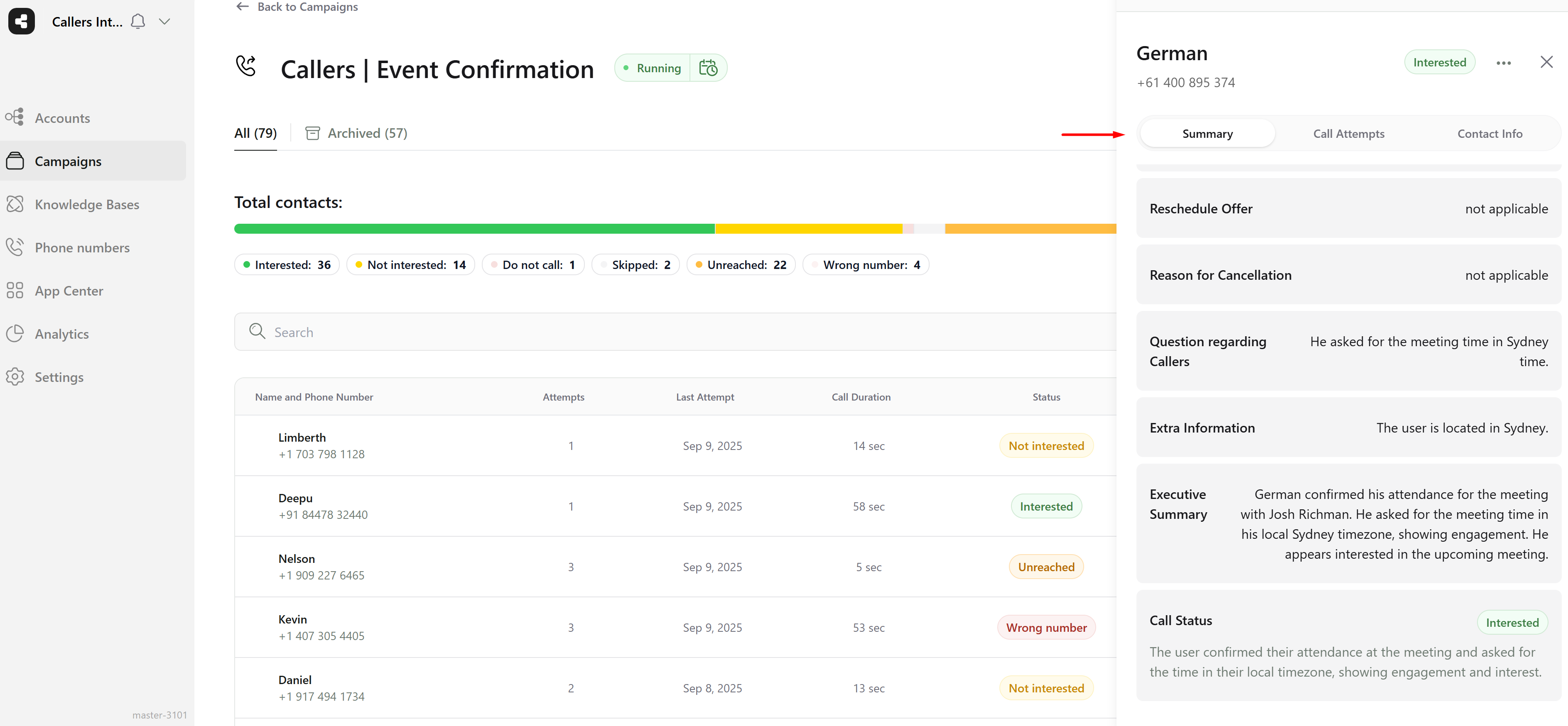This screenshot has width=1568, height=726.
Task: Expand the workspace chevron dropdown
Action: [x=164, y=21]
